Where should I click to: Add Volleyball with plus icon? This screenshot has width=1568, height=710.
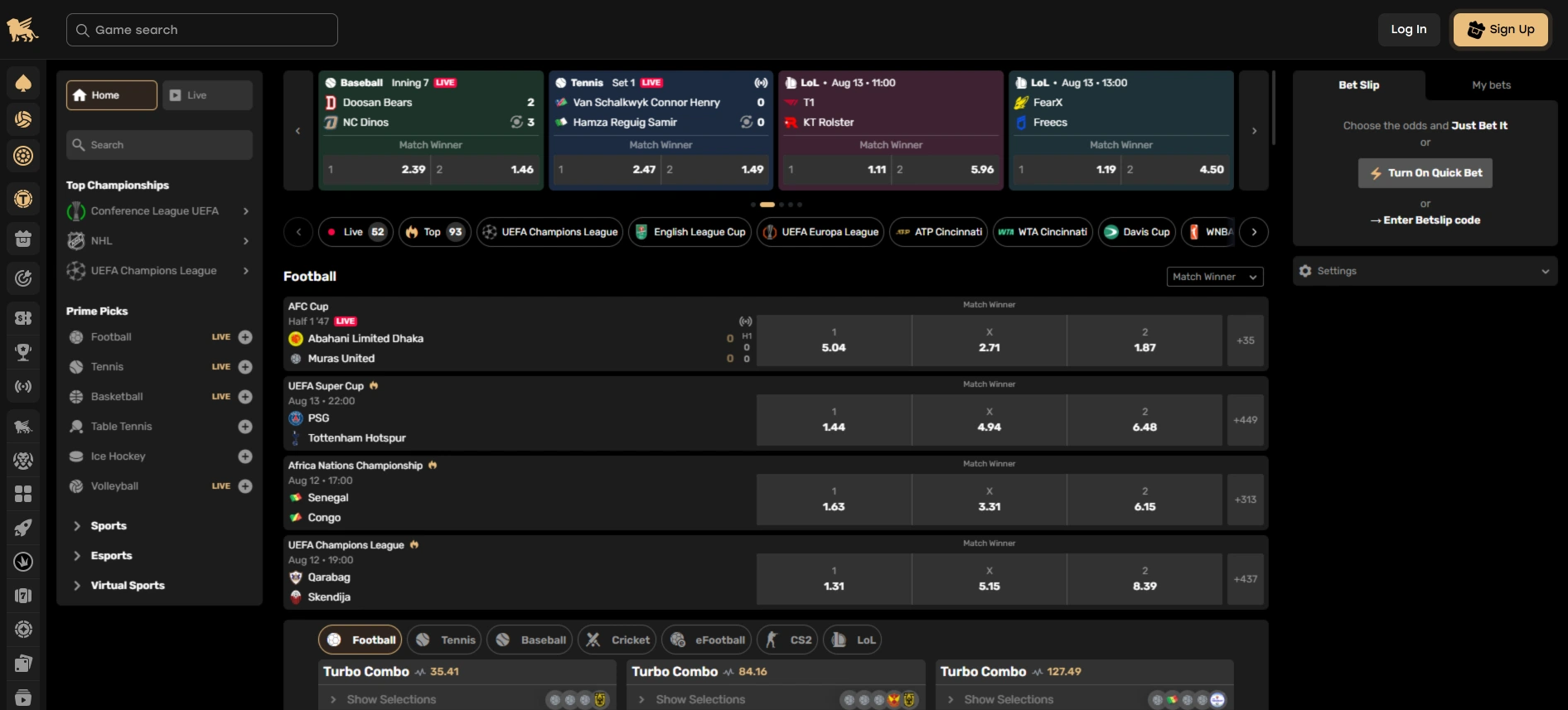tap(245, 486)
